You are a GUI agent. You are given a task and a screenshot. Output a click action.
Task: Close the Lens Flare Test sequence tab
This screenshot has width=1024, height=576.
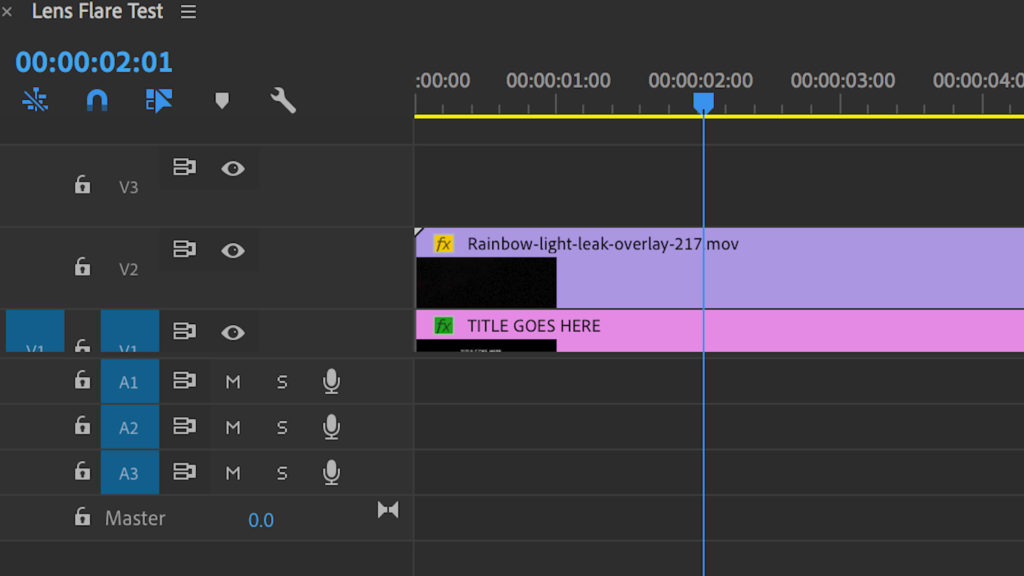[x=8, y=13]
